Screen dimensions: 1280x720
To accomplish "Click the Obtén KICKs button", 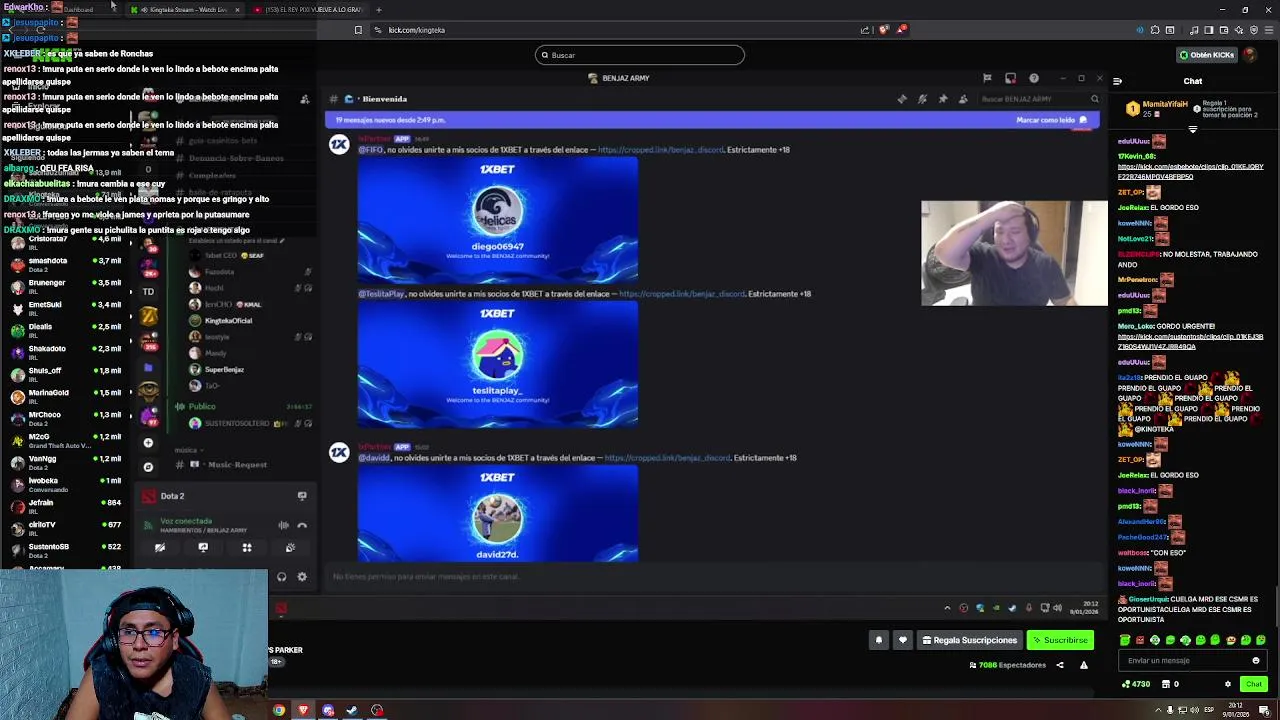I will [1206, 55].
